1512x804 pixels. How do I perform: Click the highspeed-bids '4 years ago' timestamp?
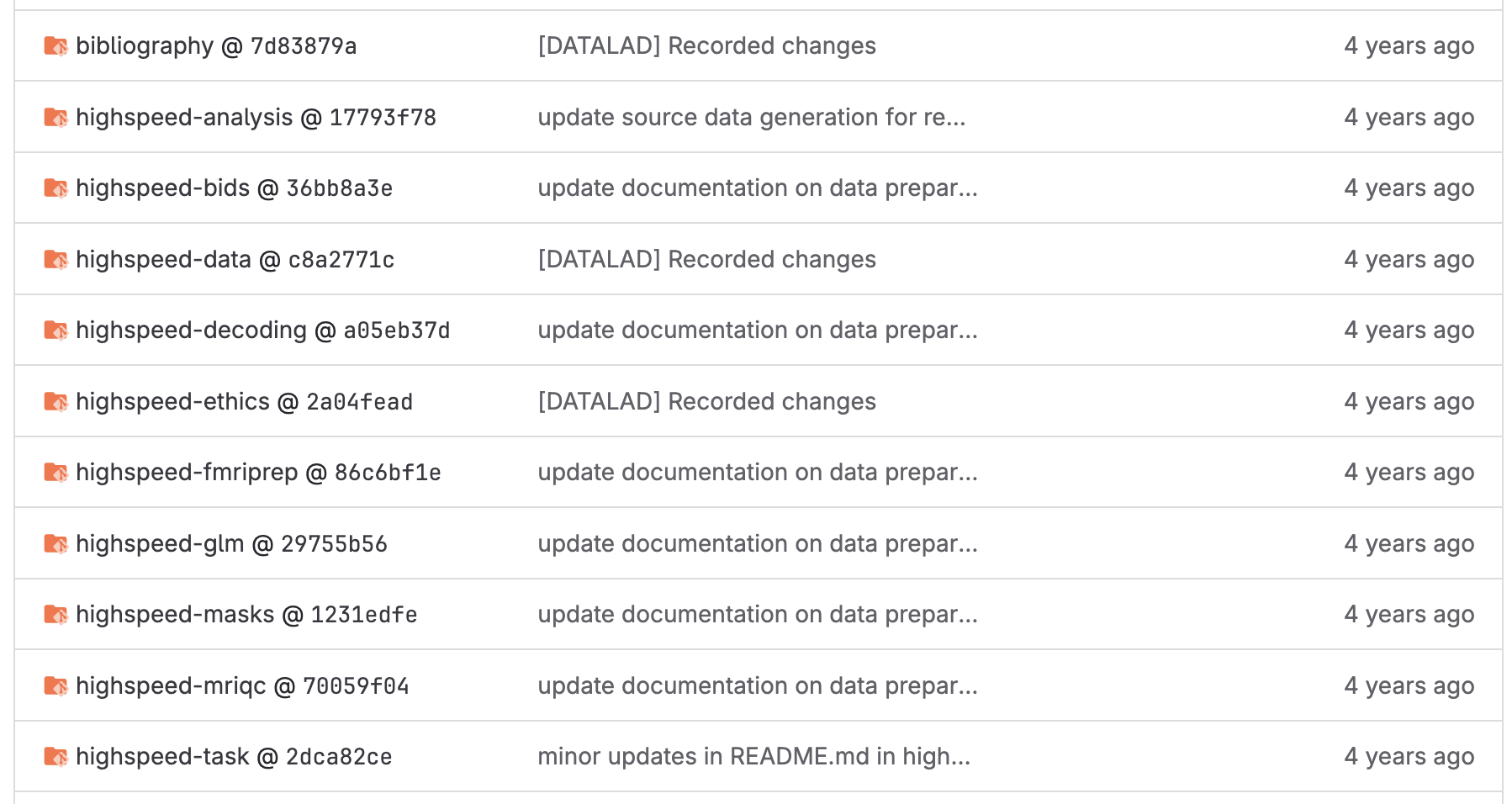coord(1409,188)
